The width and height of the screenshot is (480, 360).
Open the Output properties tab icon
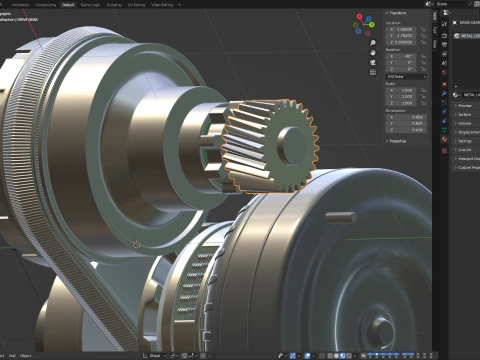444,45
